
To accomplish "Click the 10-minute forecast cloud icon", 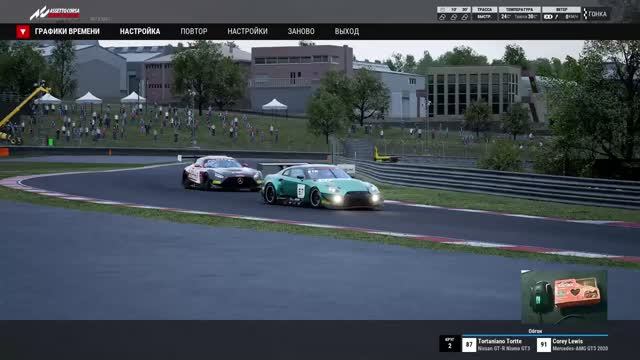I will [453, 17].
